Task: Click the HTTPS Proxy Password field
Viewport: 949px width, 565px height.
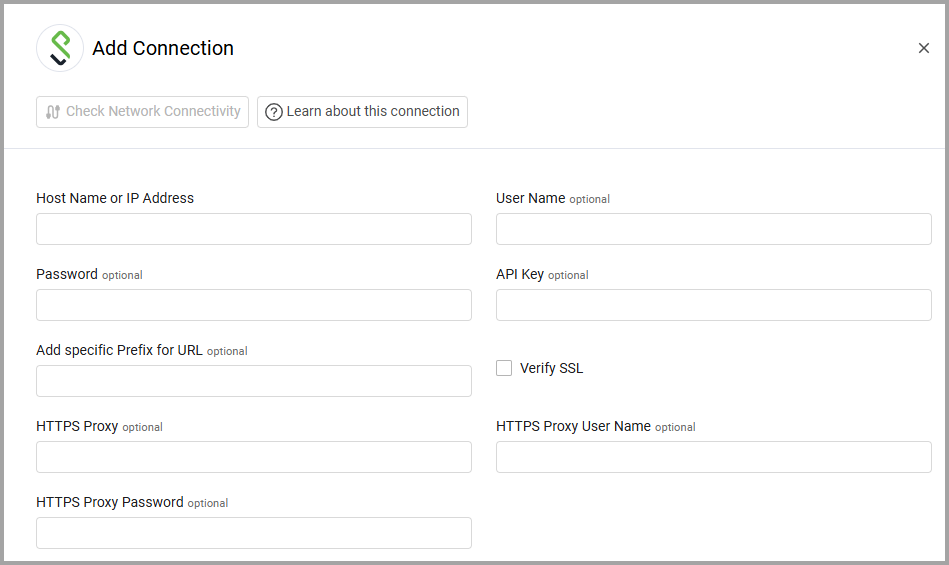Action: pos(254,533)
